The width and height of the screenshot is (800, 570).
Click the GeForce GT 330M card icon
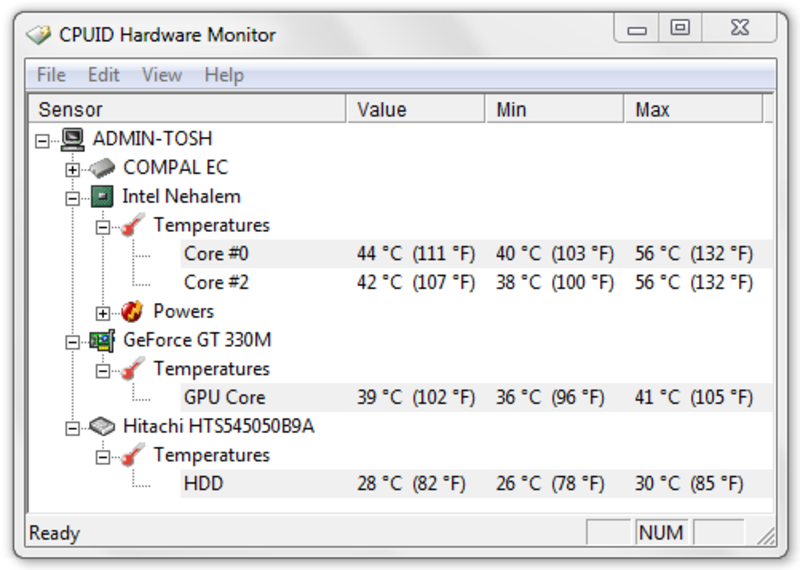[x=103, y=340]
